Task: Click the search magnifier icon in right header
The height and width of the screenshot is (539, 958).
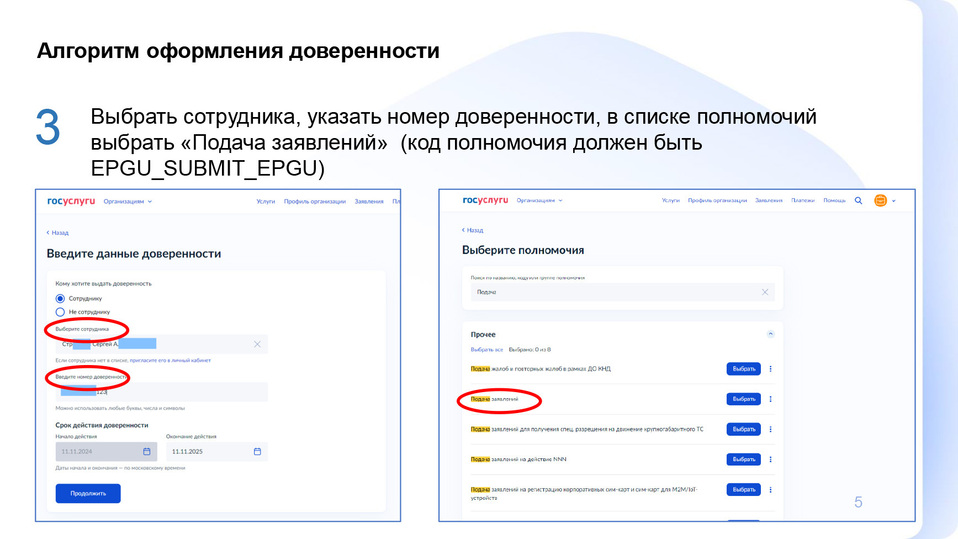Action: point(858,201)
